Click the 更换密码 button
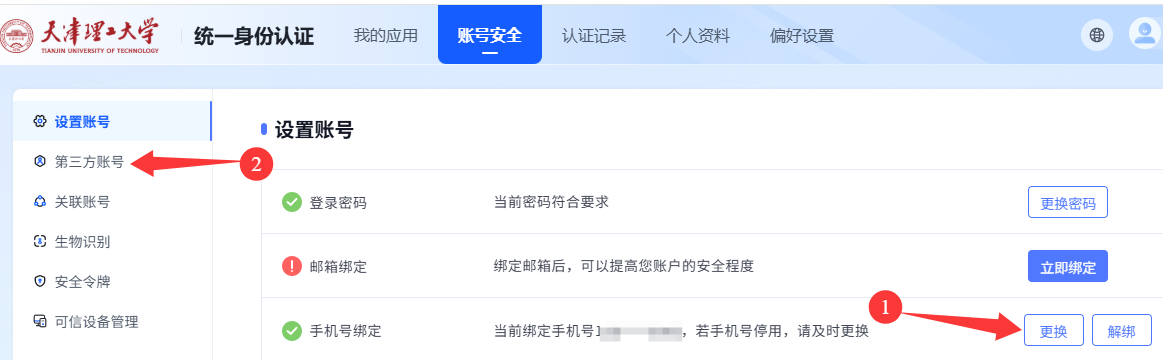Viewport: 1163px width, 360px height. pos(1068,202)
